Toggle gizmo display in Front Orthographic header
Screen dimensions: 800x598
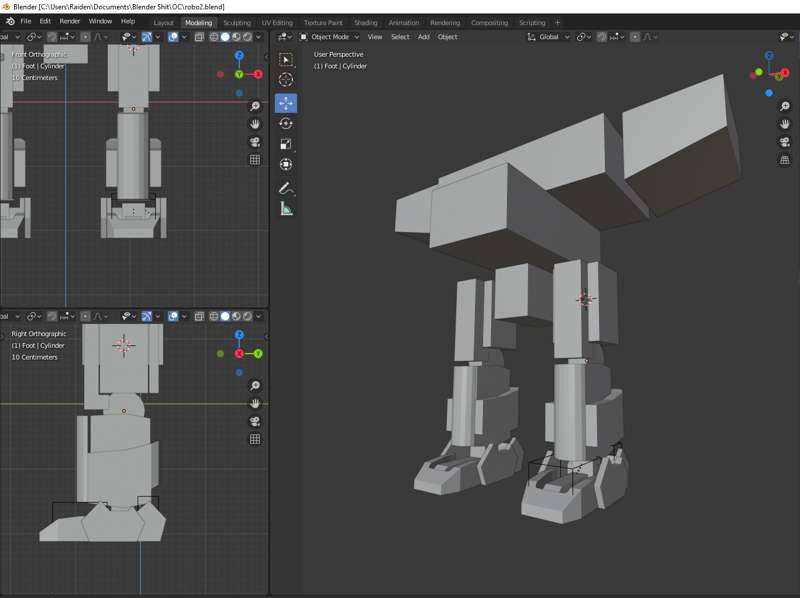click(146, 37)
